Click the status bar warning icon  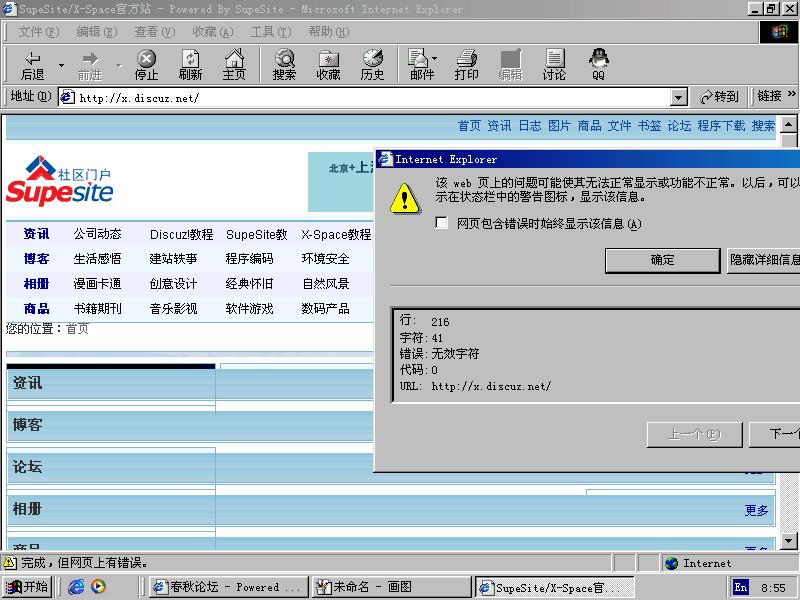(10, 563)
